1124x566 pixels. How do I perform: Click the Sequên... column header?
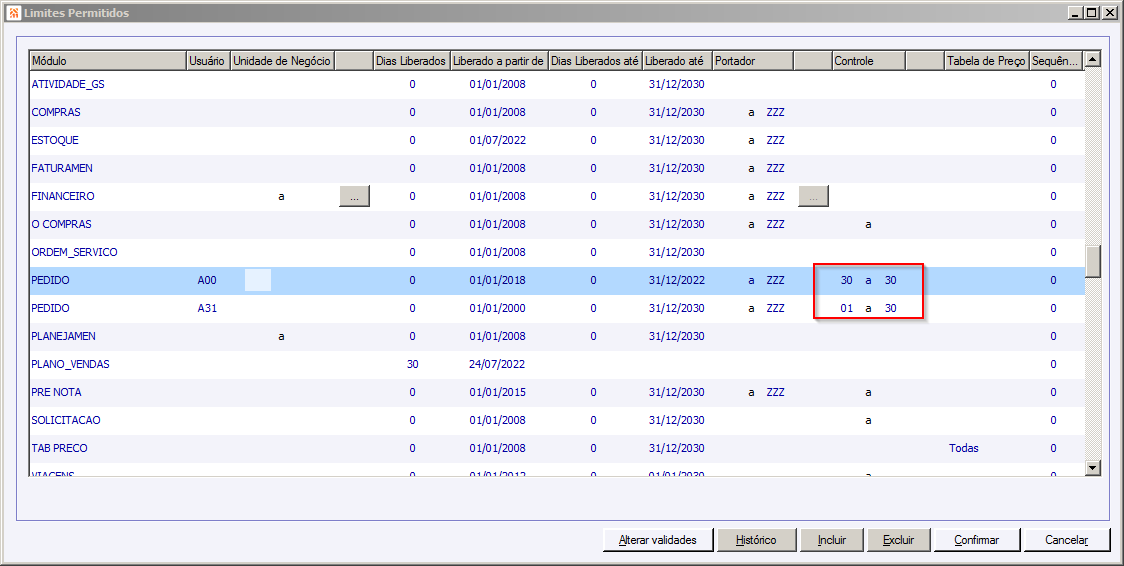1055,61
